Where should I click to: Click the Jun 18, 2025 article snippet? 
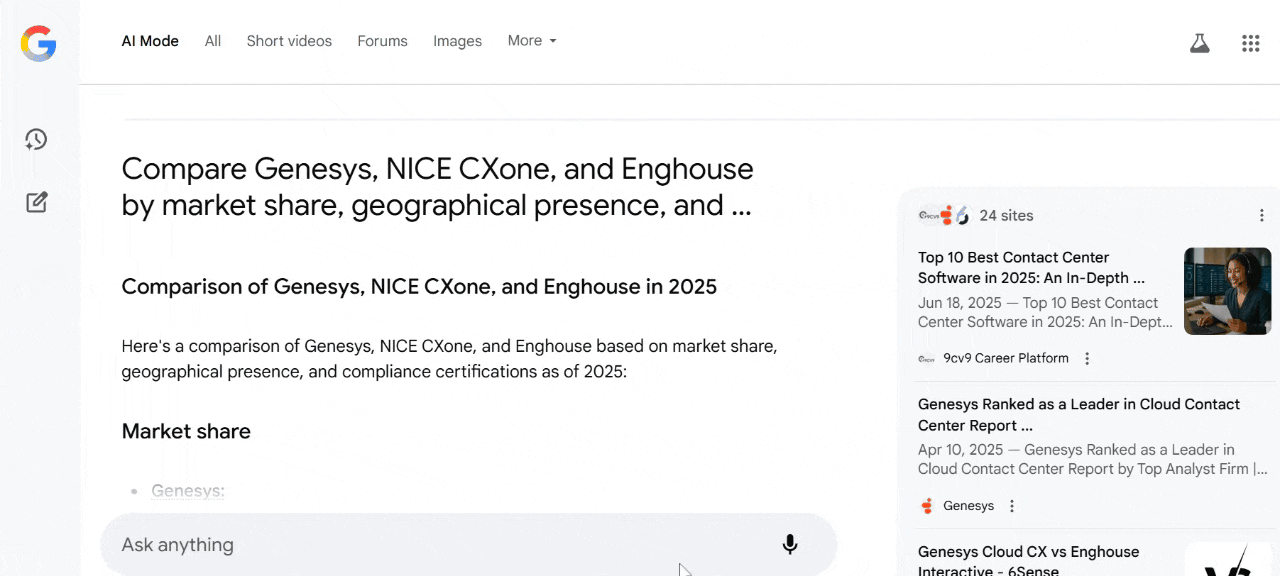(x=1045, y=312)
